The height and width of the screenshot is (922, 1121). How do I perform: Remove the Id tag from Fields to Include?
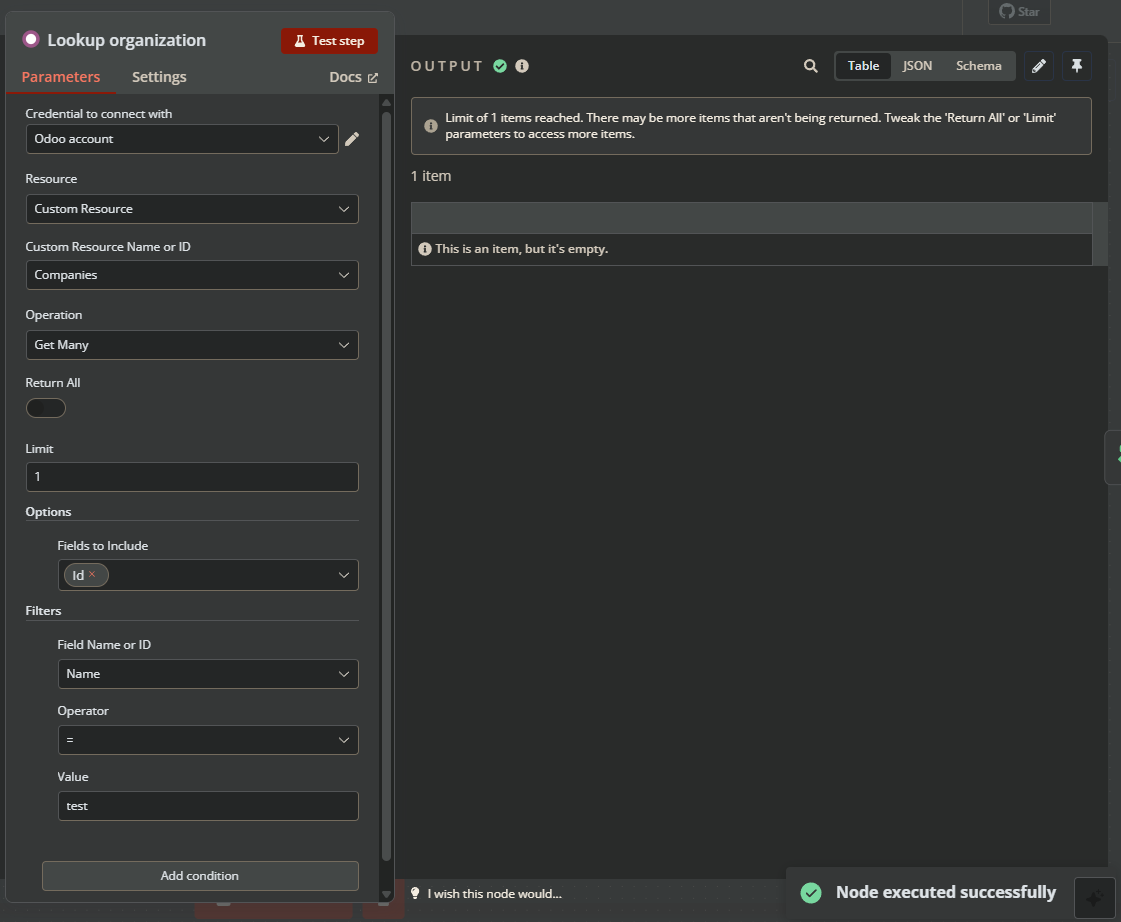click(x=92, y=574)
